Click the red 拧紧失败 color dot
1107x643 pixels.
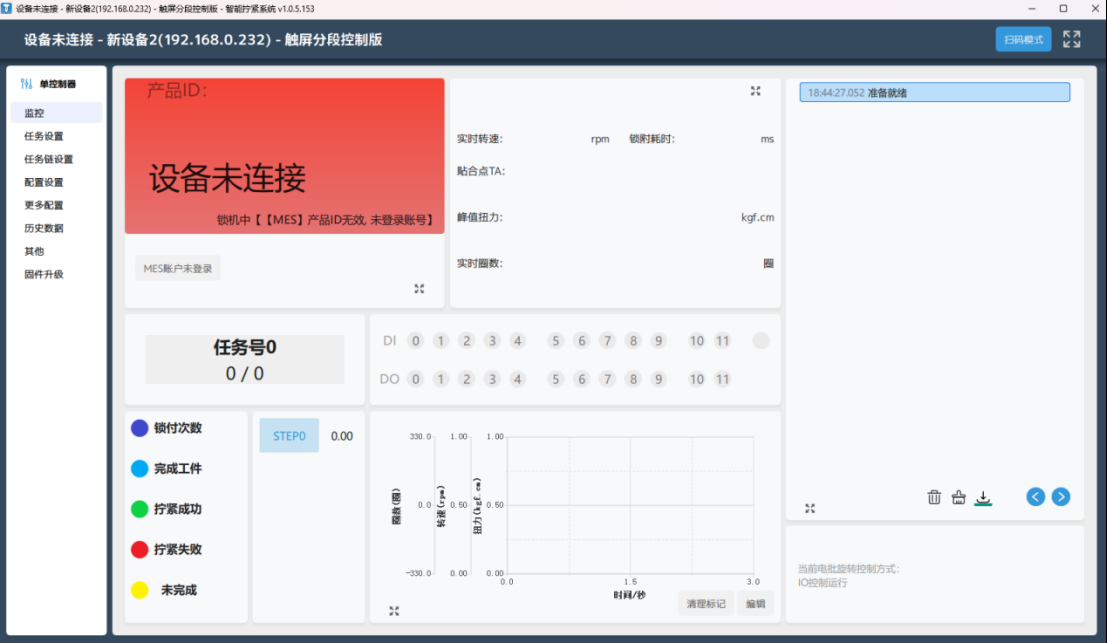tap(140, 549)
